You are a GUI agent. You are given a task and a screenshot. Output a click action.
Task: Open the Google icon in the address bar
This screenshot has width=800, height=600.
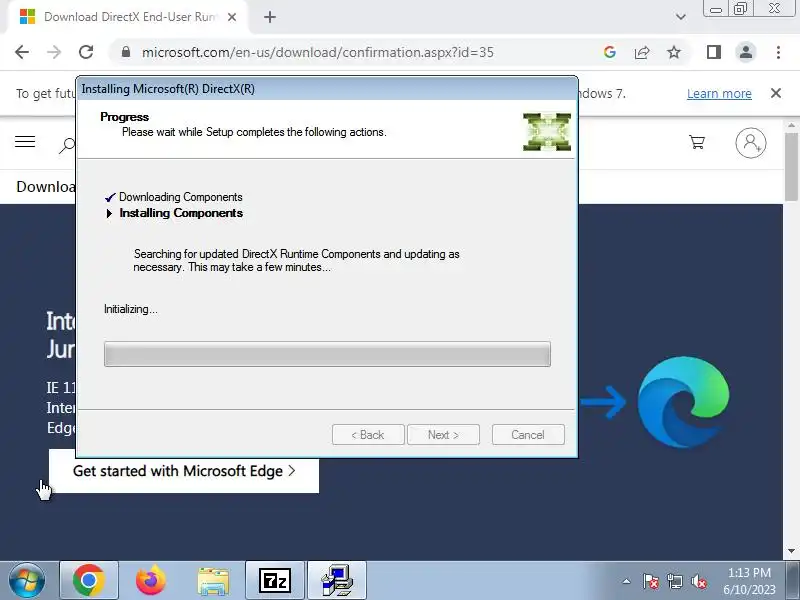click(609, 52)
